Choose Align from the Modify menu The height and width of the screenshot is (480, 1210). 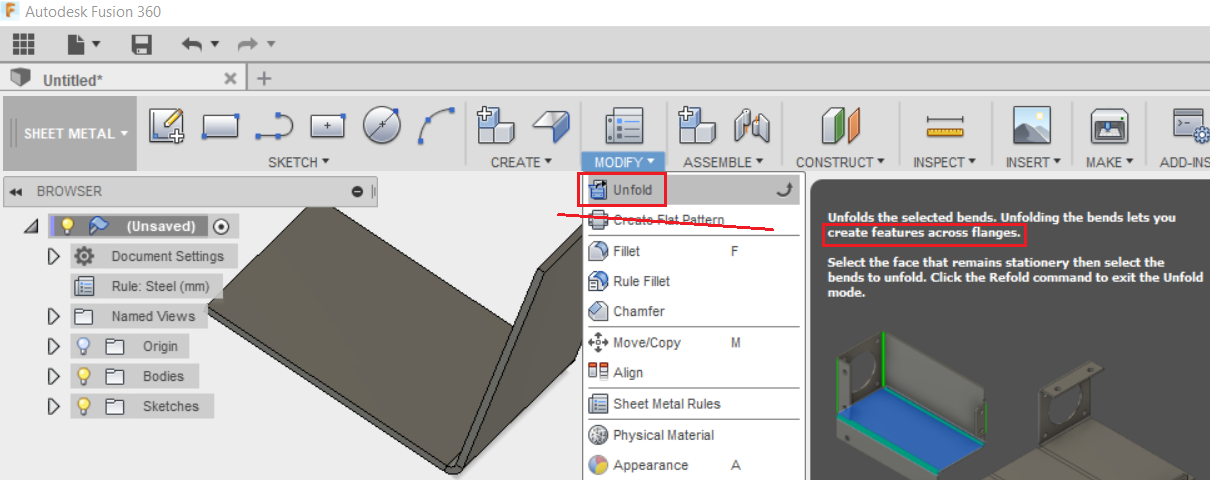[x=692, y=372]
